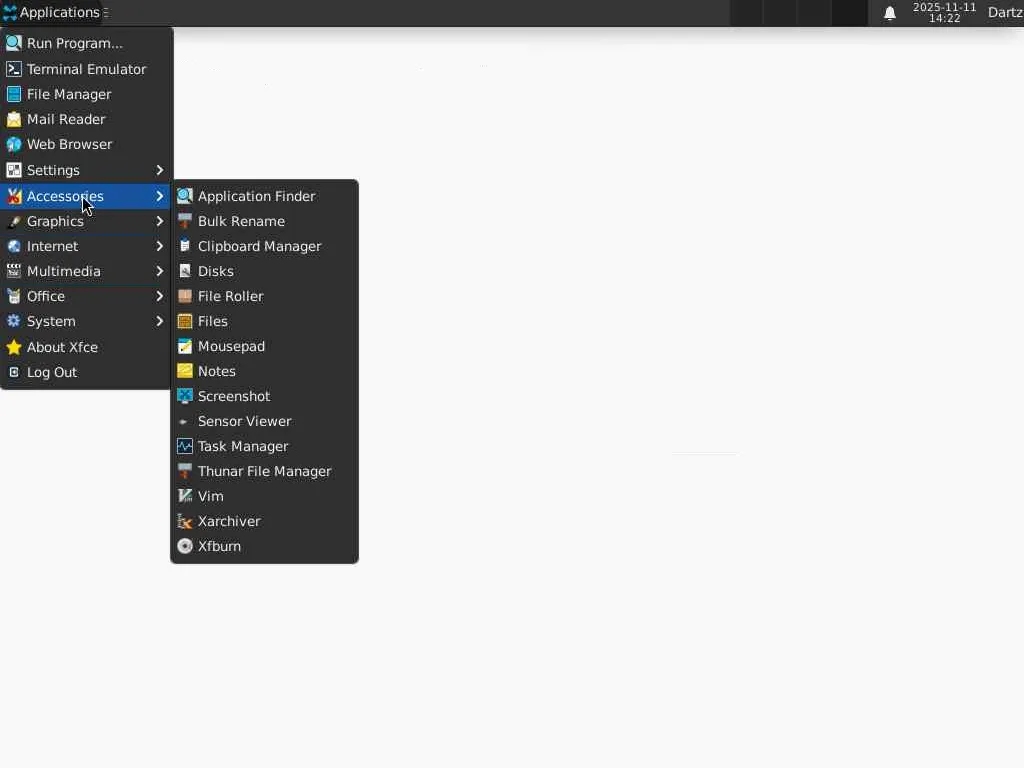Click the Run Program magnifier icon
Screen dimensions: 1024x768
pyautogui.click(x=14, y=43)
